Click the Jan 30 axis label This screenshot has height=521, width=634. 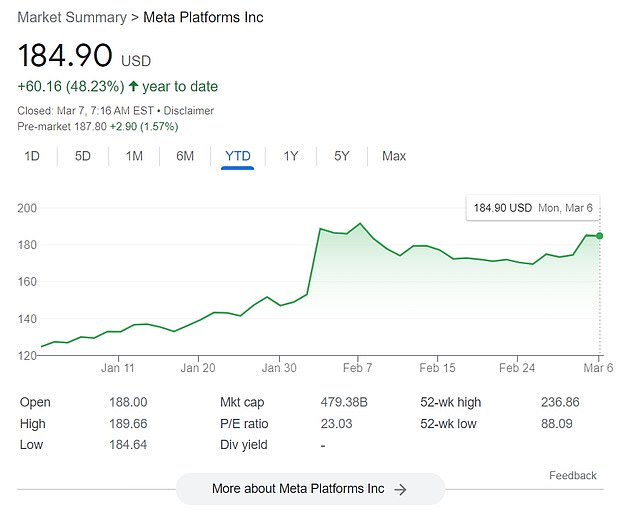click(x=279, y=368)
